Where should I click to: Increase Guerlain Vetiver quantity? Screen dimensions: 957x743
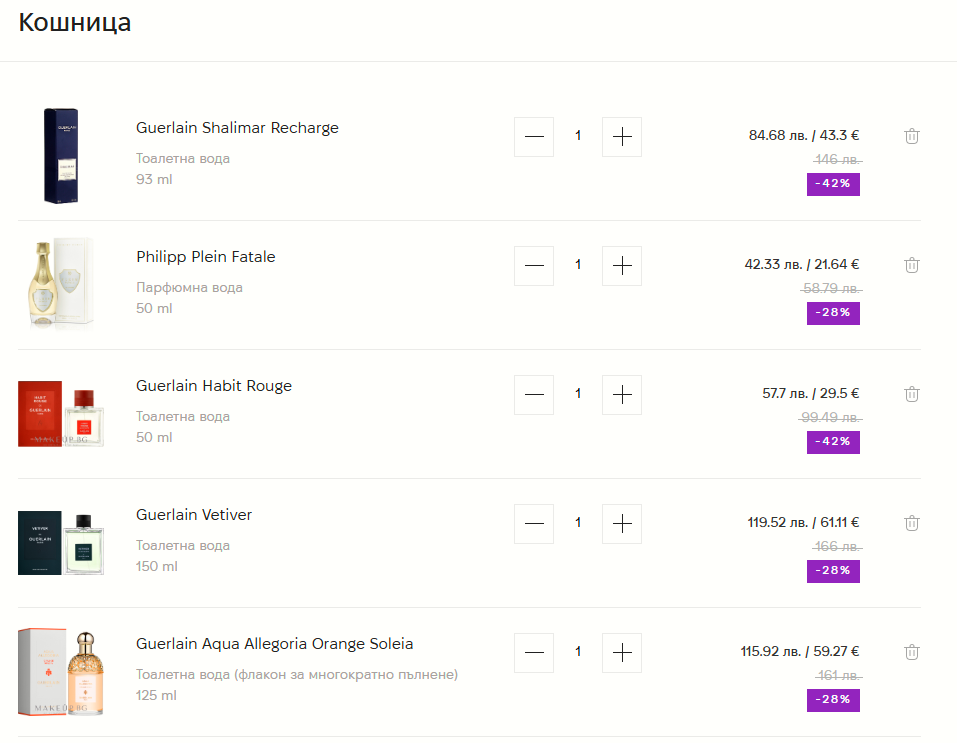tap(622, 524)
